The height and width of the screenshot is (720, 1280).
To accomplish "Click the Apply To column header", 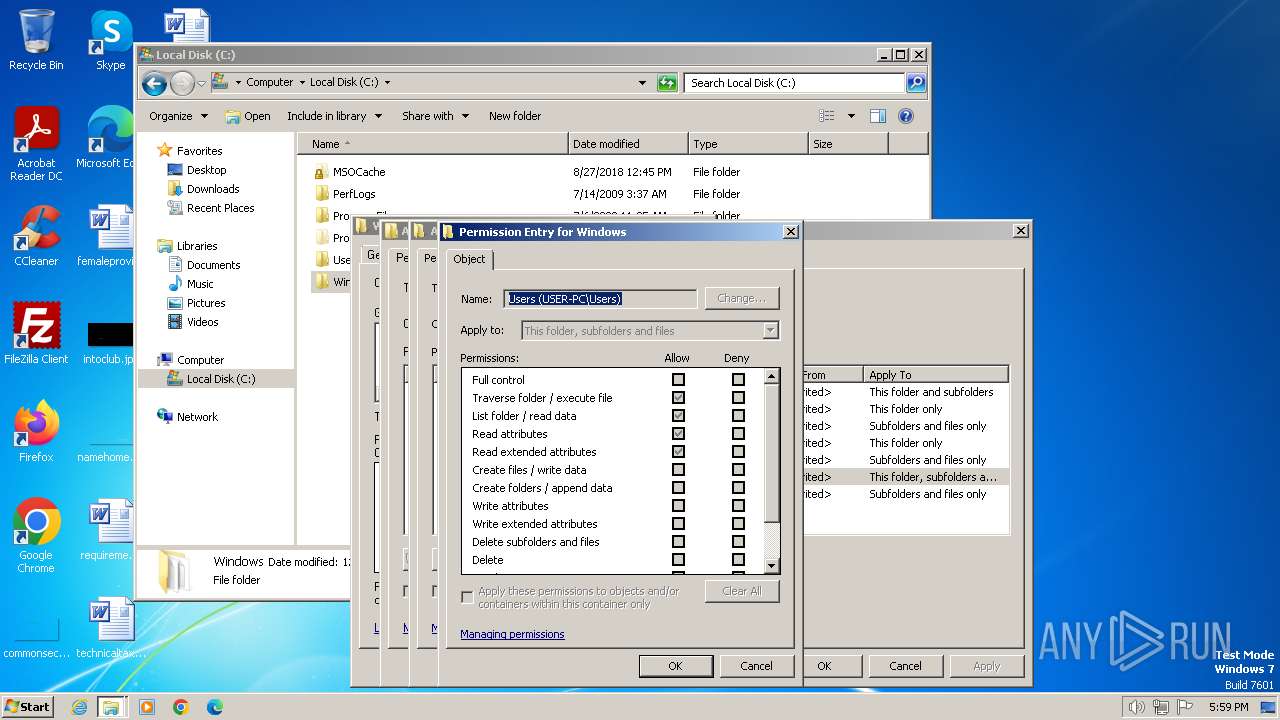I will tap(935, 375).
